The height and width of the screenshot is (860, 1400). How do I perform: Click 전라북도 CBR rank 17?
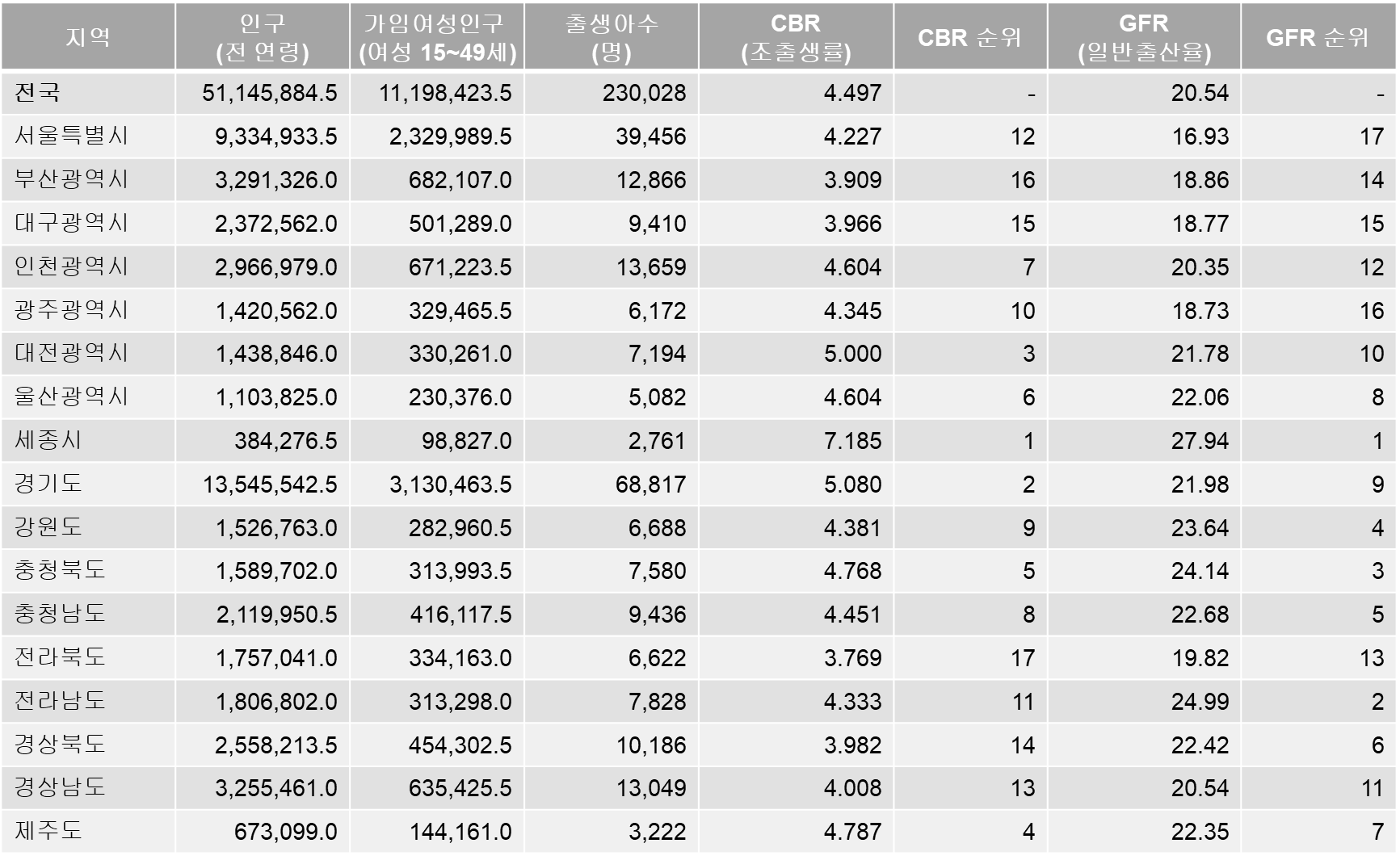tap(1022, 658)
